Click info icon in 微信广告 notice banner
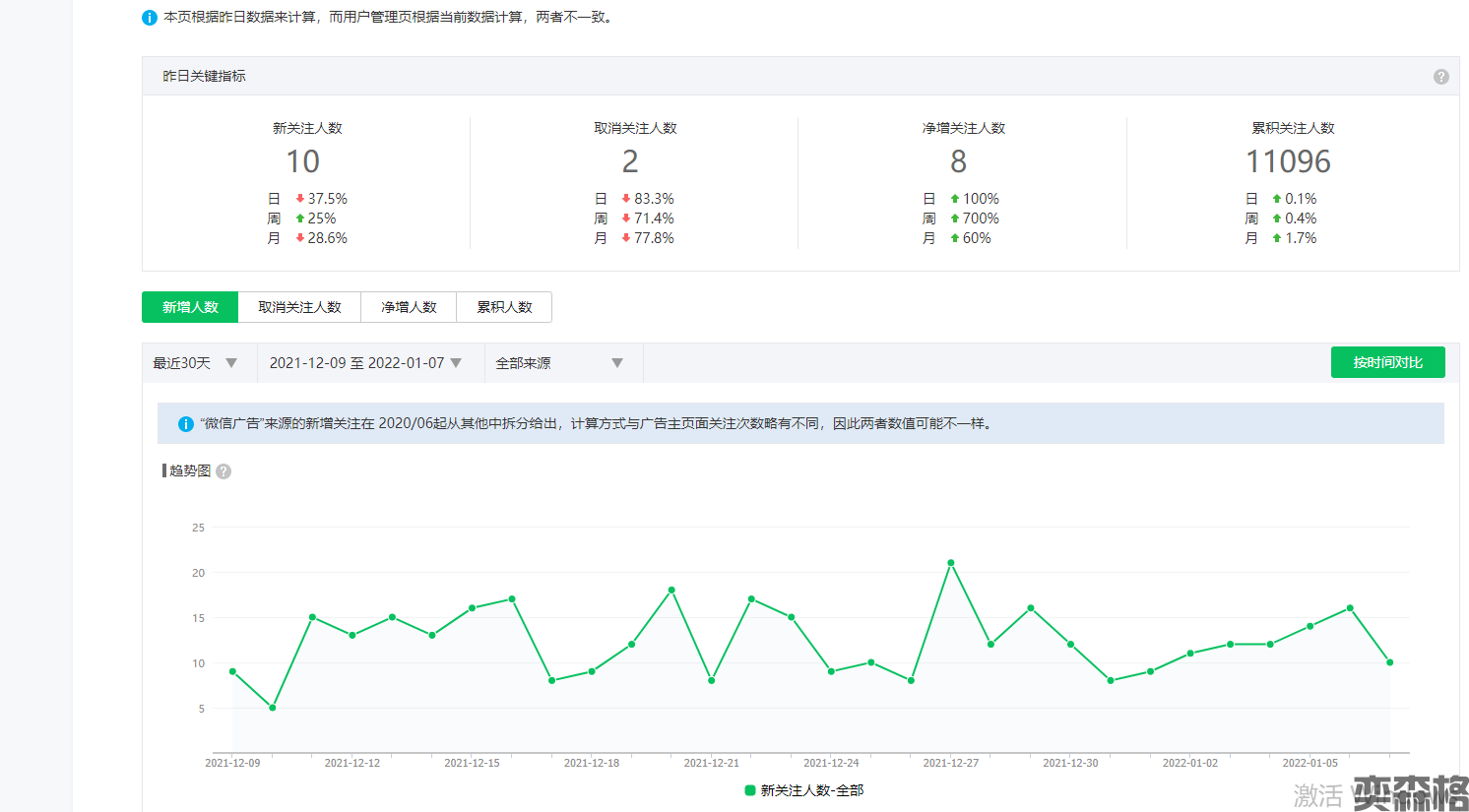The image size is (1469, 812). (x=185, y=424)
